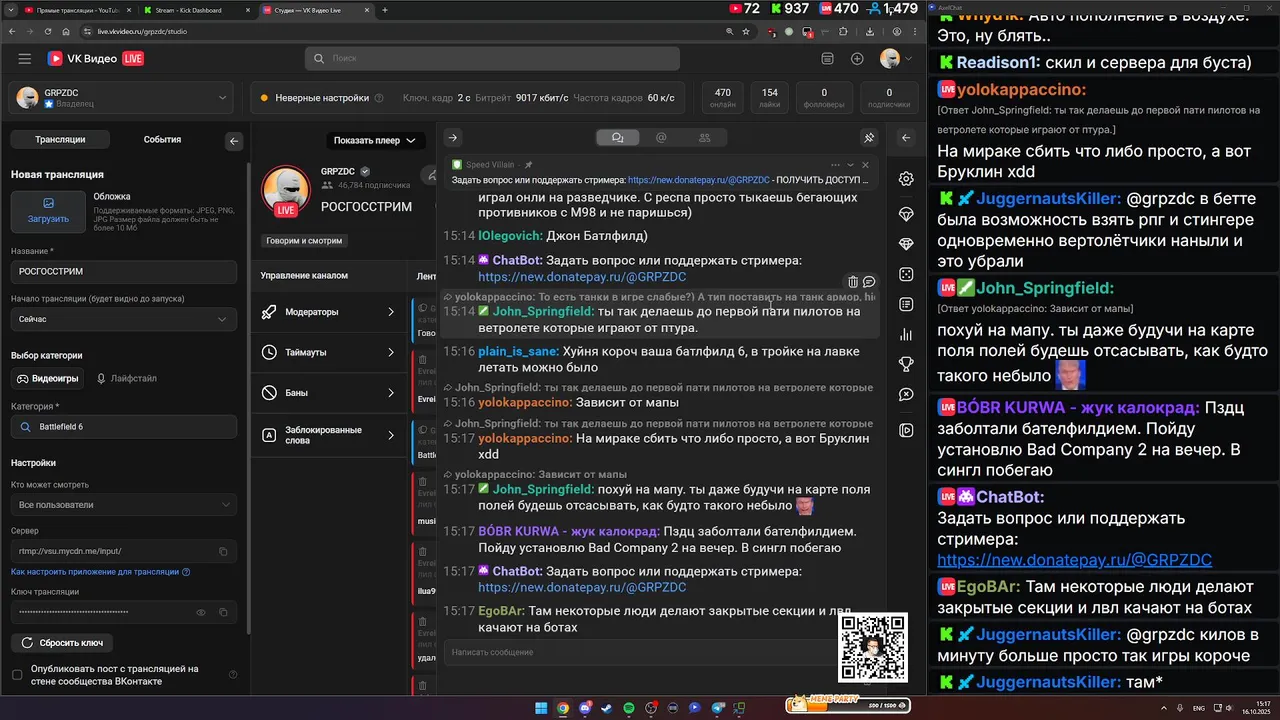1280x720 pixels.
Task: Delete John_Springfield's message with trash icon
Action: (853, 282)
